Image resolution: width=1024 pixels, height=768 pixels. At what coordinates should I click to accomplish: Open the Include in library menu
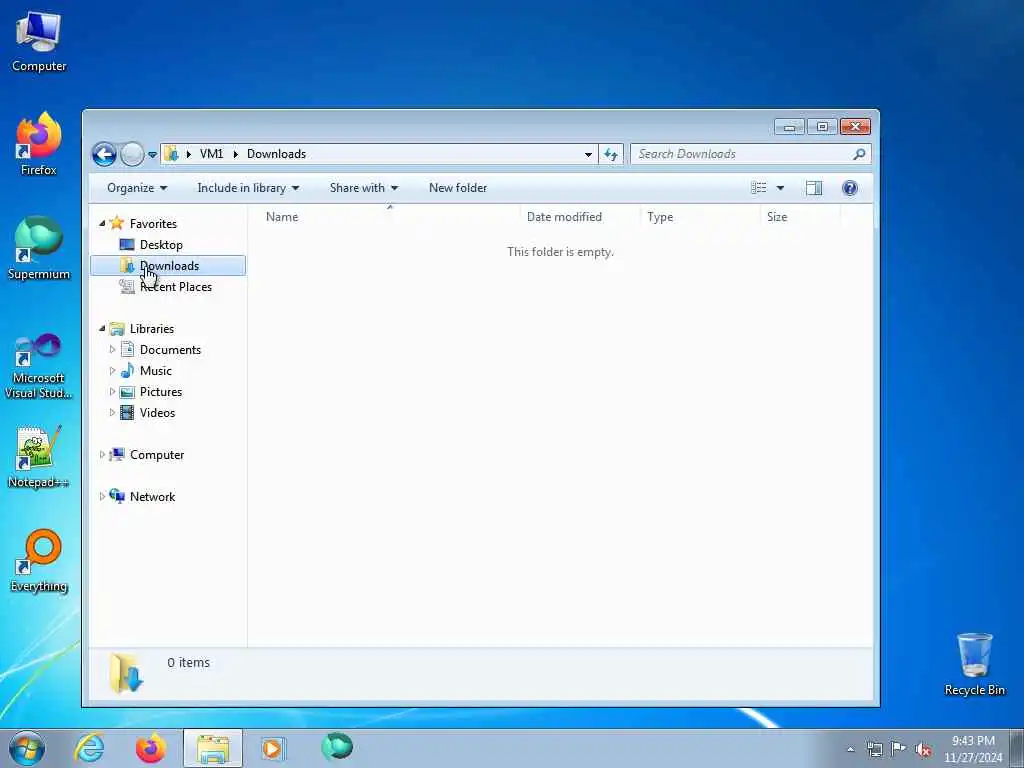(248, 188)
